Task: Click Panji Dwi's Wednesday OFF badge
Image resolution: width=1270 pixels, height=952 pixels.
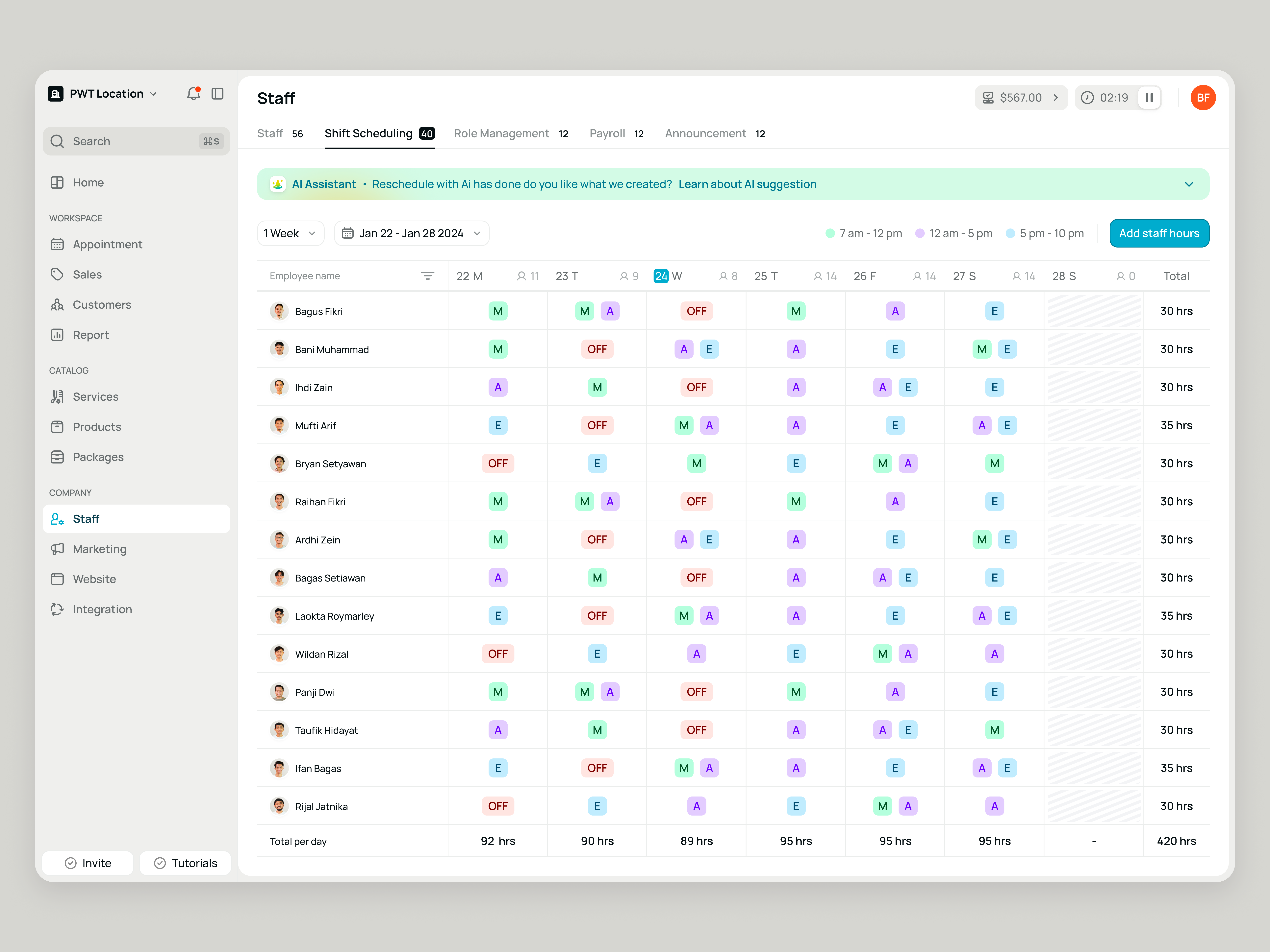Action: pyautogui.click(x=697, y=692)
